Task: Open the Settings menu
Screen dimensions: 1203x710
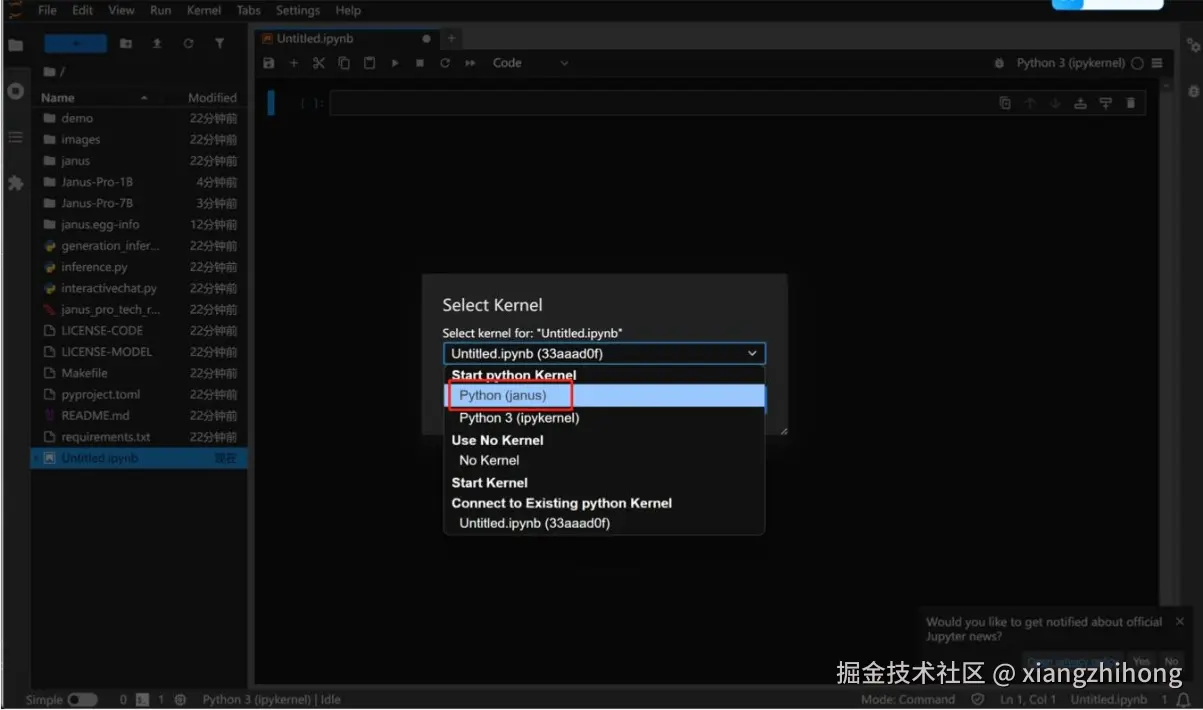Action: coord(297,10)
